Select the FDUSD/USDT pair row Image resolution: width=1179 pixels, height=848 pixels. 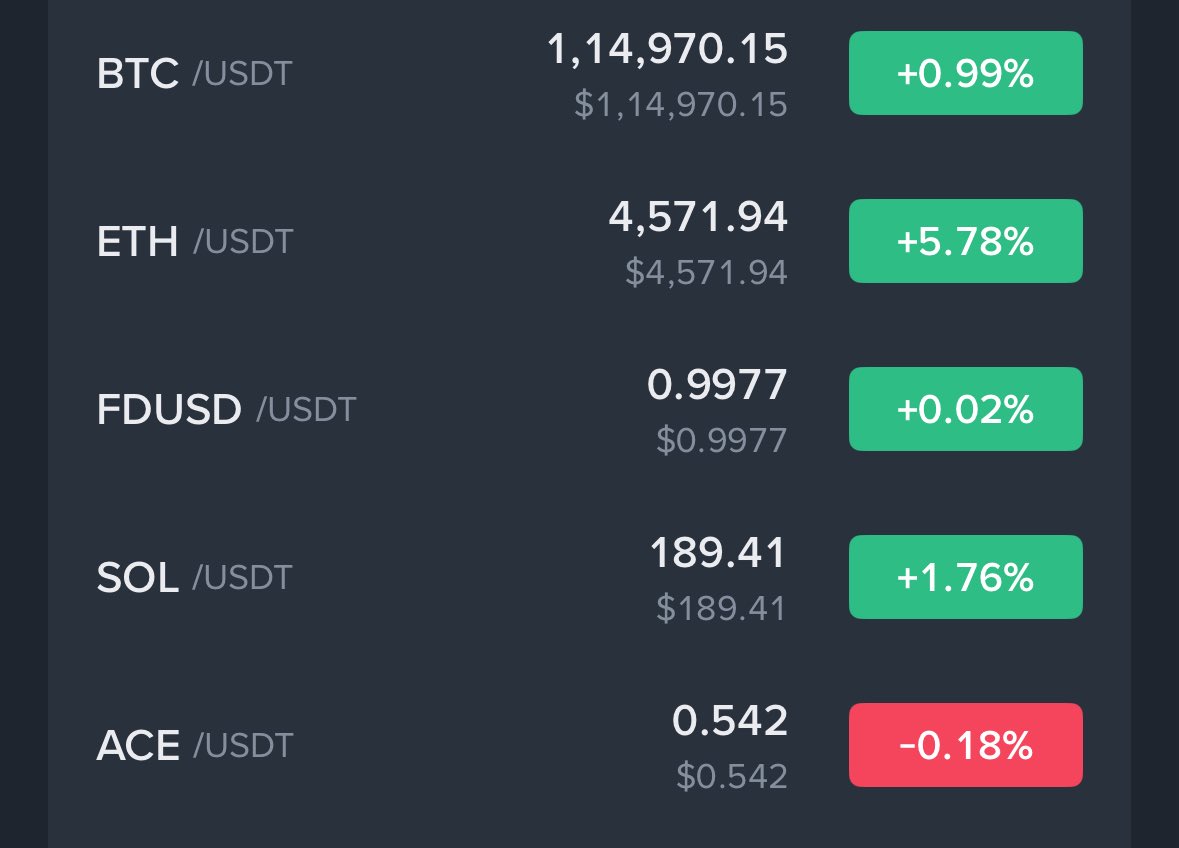590,409
